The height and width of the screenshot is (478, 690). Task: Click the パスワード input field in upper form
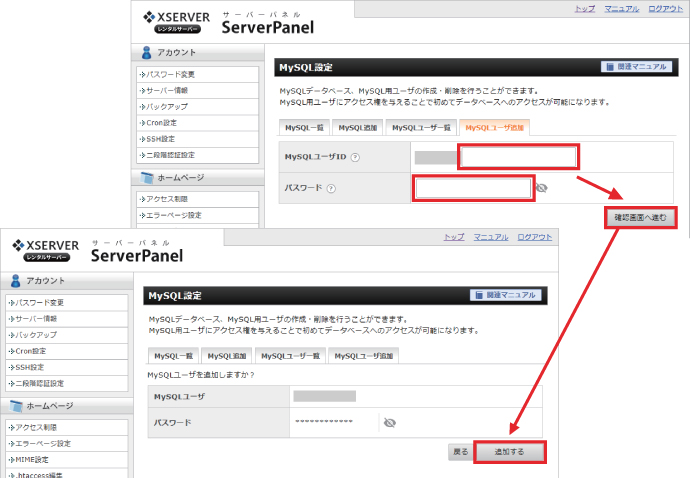472,187
